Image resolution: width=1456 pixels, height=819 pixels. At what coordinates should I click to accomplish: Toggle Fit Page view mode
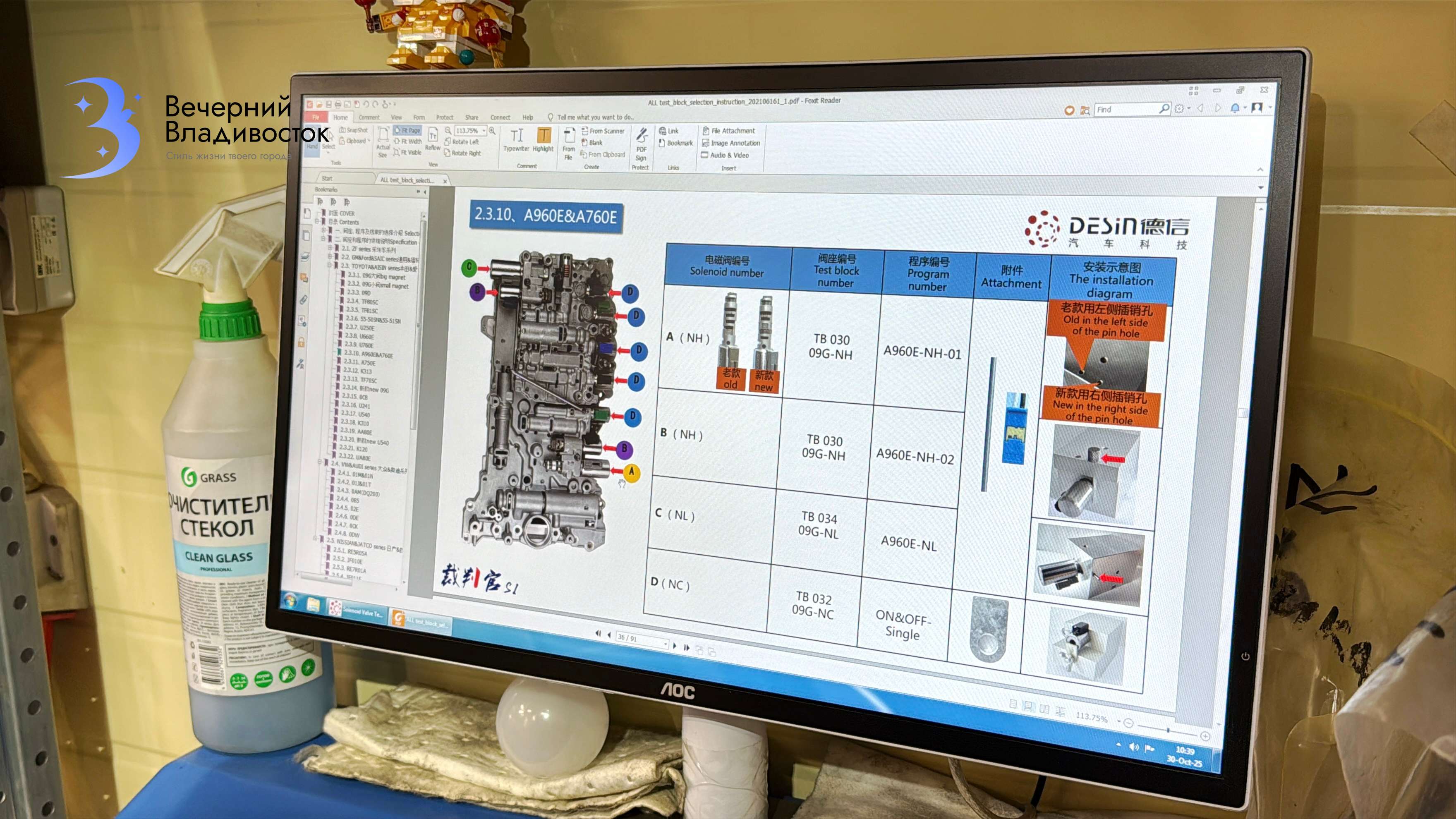[407, 131]
